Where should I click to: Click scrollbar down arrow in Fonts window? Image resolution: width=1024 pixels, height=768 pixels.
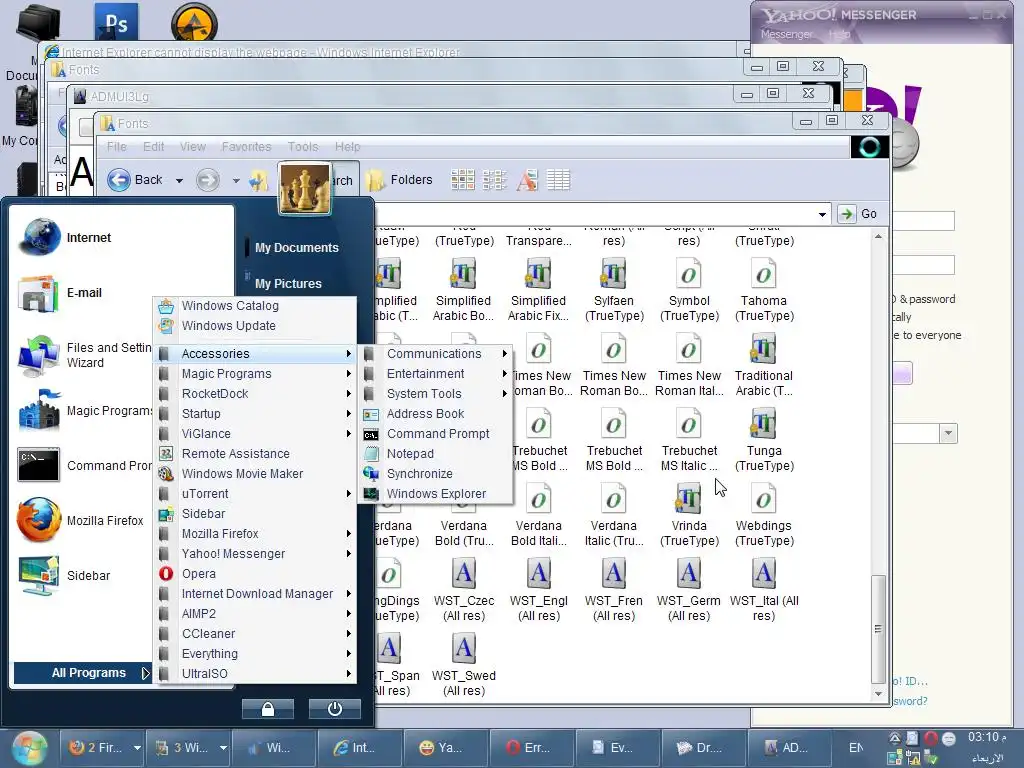(878, 694)
